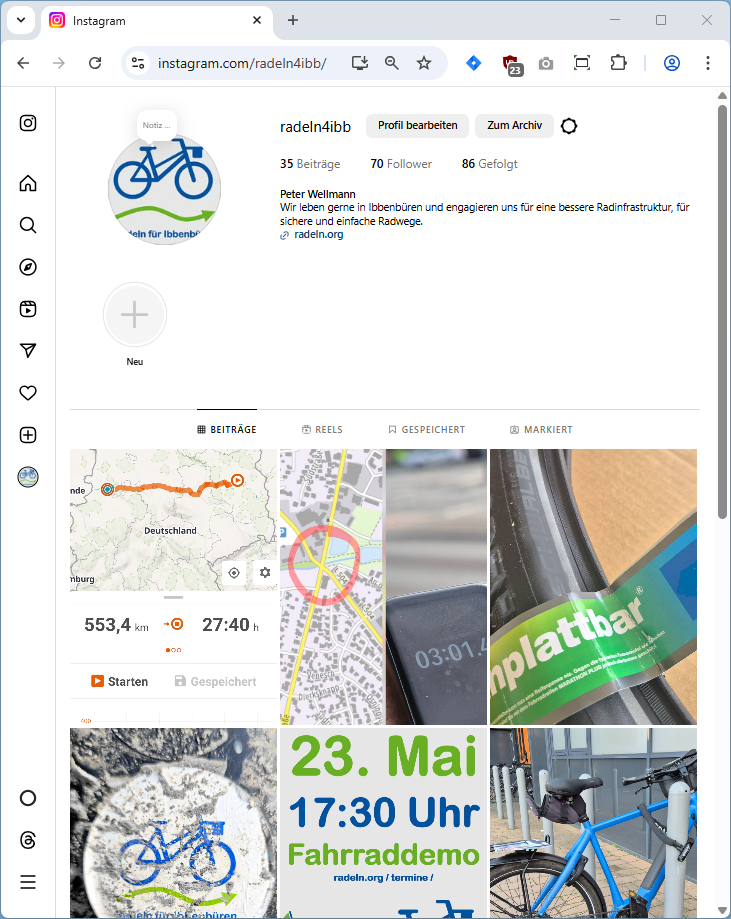Open the unplattbar tire post
Viewport: 731px width, 919px height.
[593, 587]
